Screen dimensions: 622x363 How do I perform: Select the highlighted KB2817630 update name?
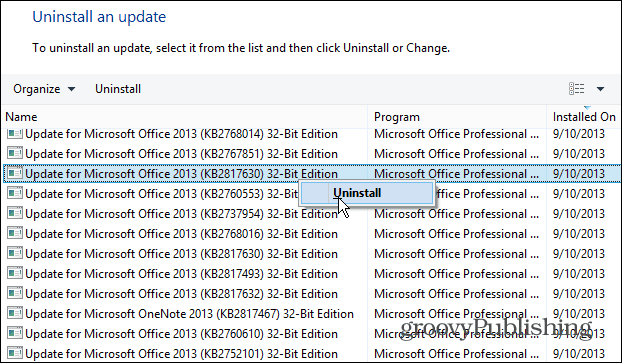click(181, 174)
